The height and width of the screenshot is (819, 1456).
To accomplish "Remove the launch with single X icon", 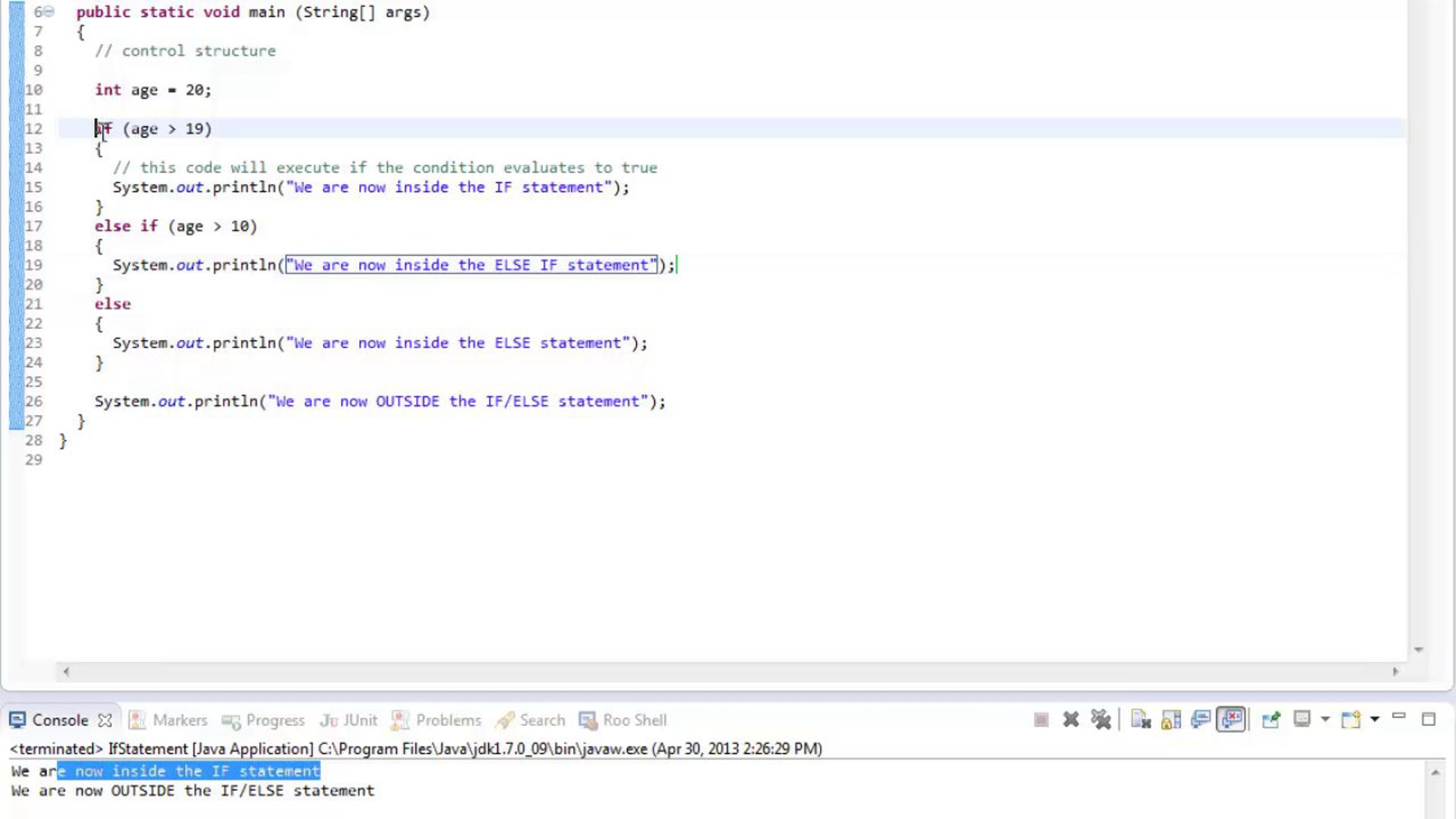I will coord(1071,720).
